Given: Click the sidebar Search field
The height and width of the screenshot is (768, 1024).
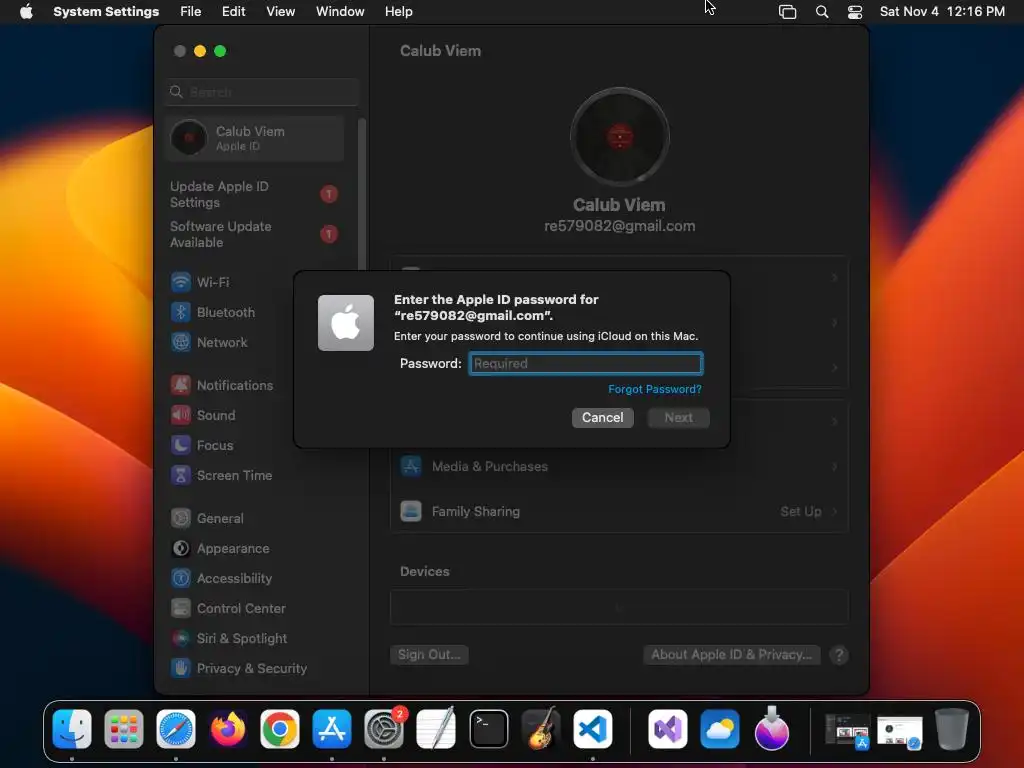Looking at the screenshot, I should (262, 92).
